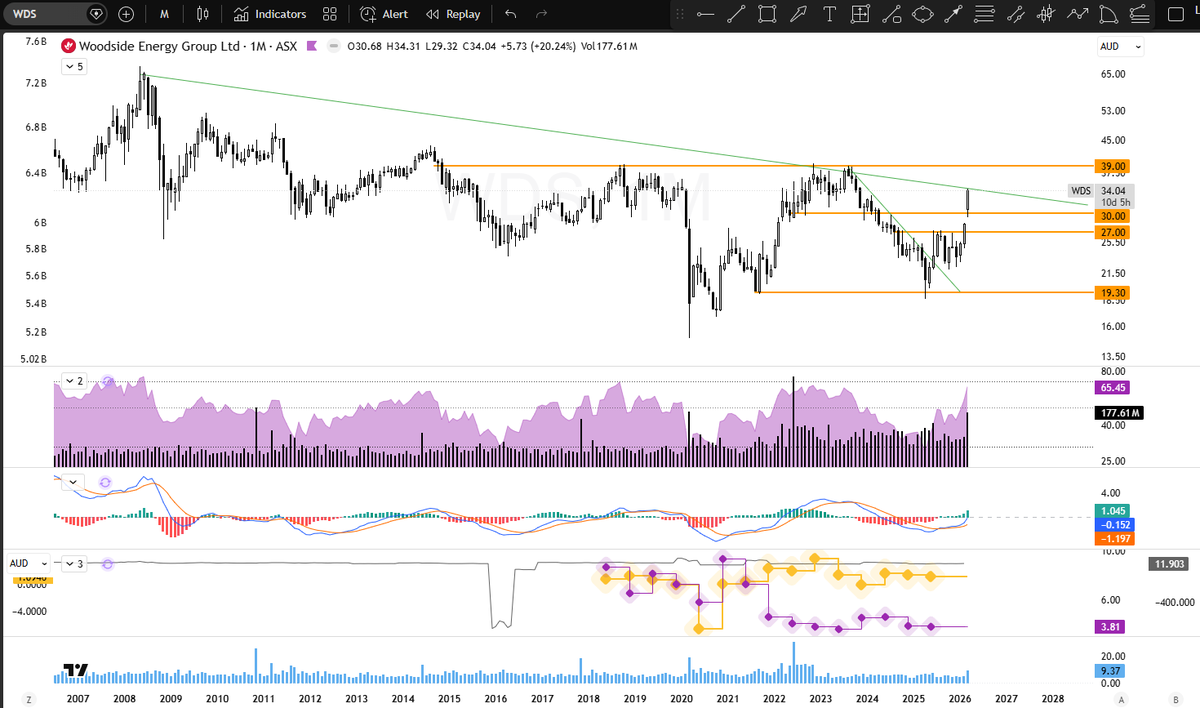Select the Fib Retracement tool

(x=985, y=14)
